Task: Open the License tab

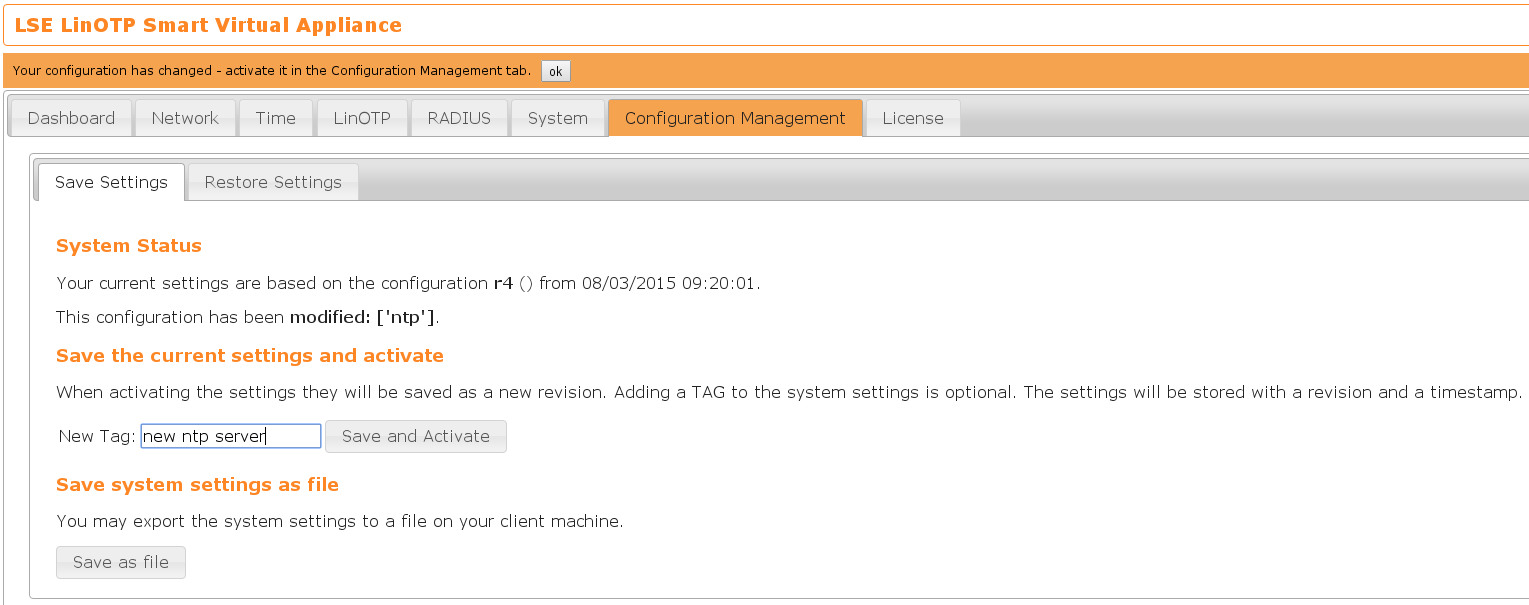Action: tap(912, 118)
